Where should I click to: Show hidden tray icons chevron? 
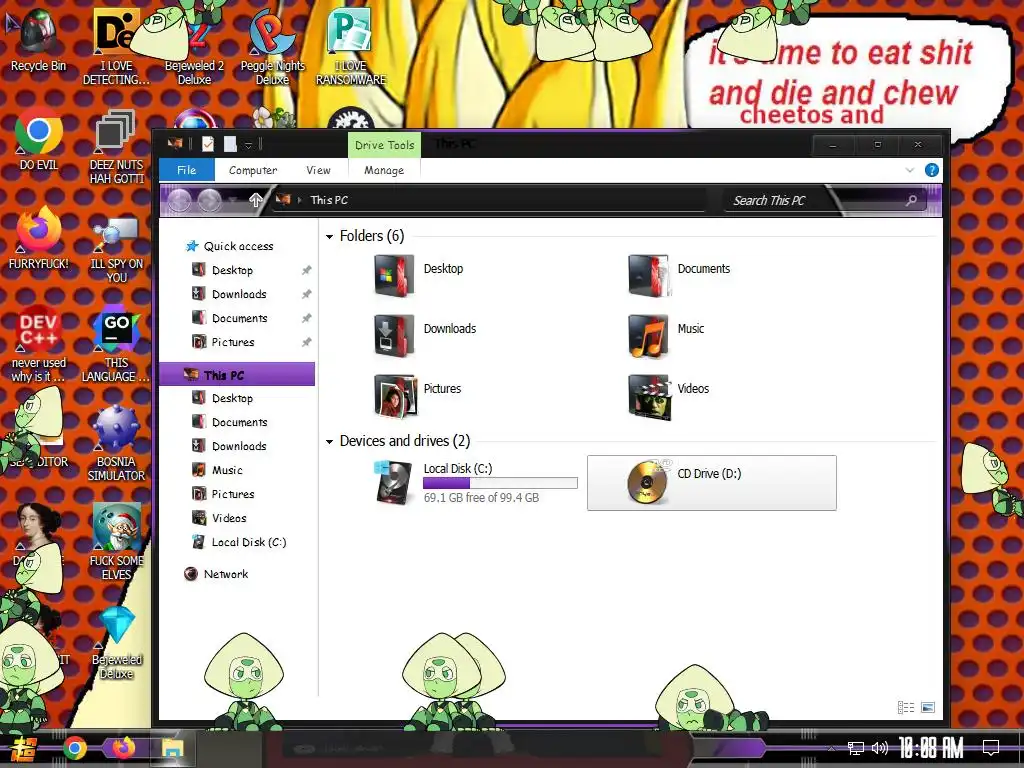[x=831, y=748]
